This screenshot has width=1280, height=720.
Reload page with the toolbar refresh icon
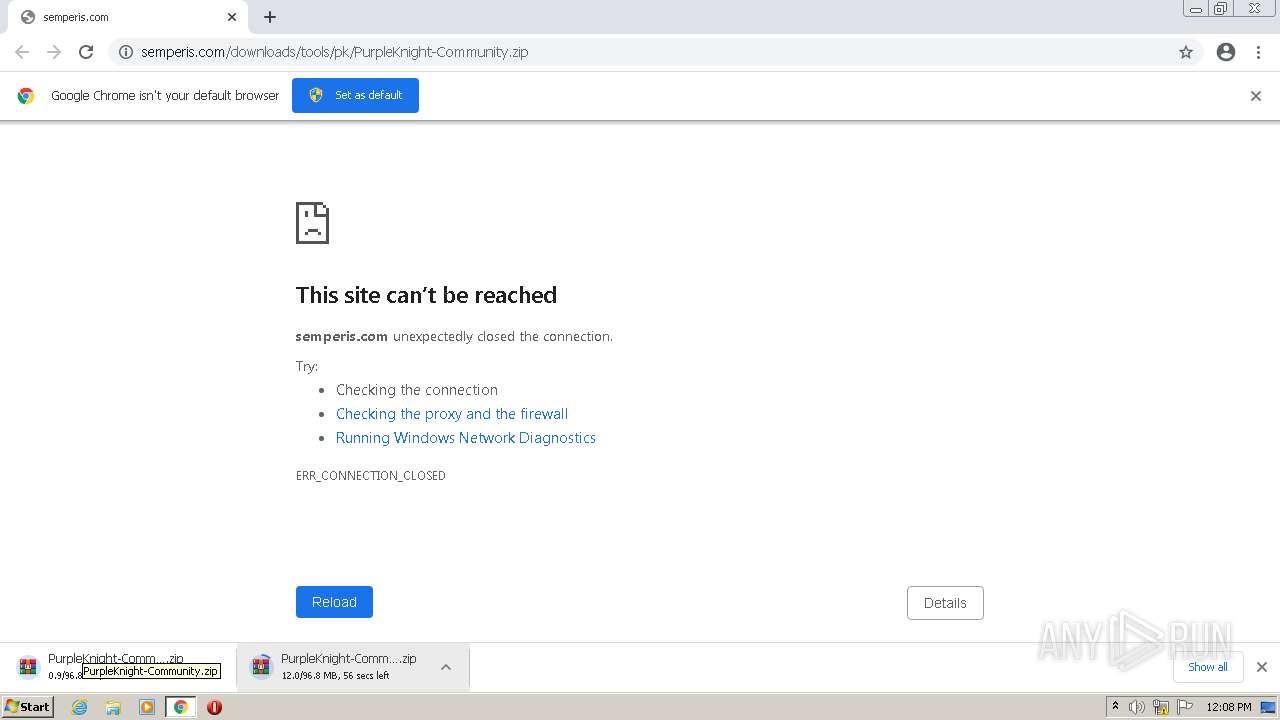click(x=86, y=52)
